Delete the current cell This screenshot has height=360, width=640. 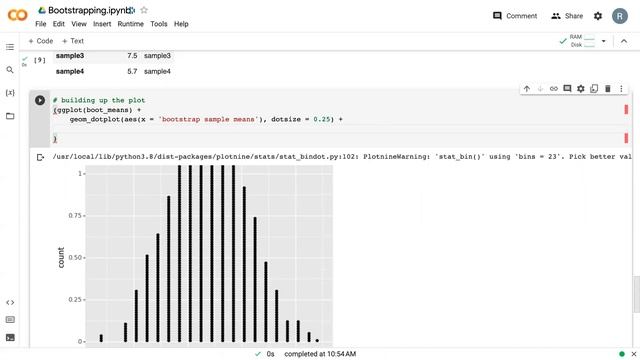pos(608,89)
